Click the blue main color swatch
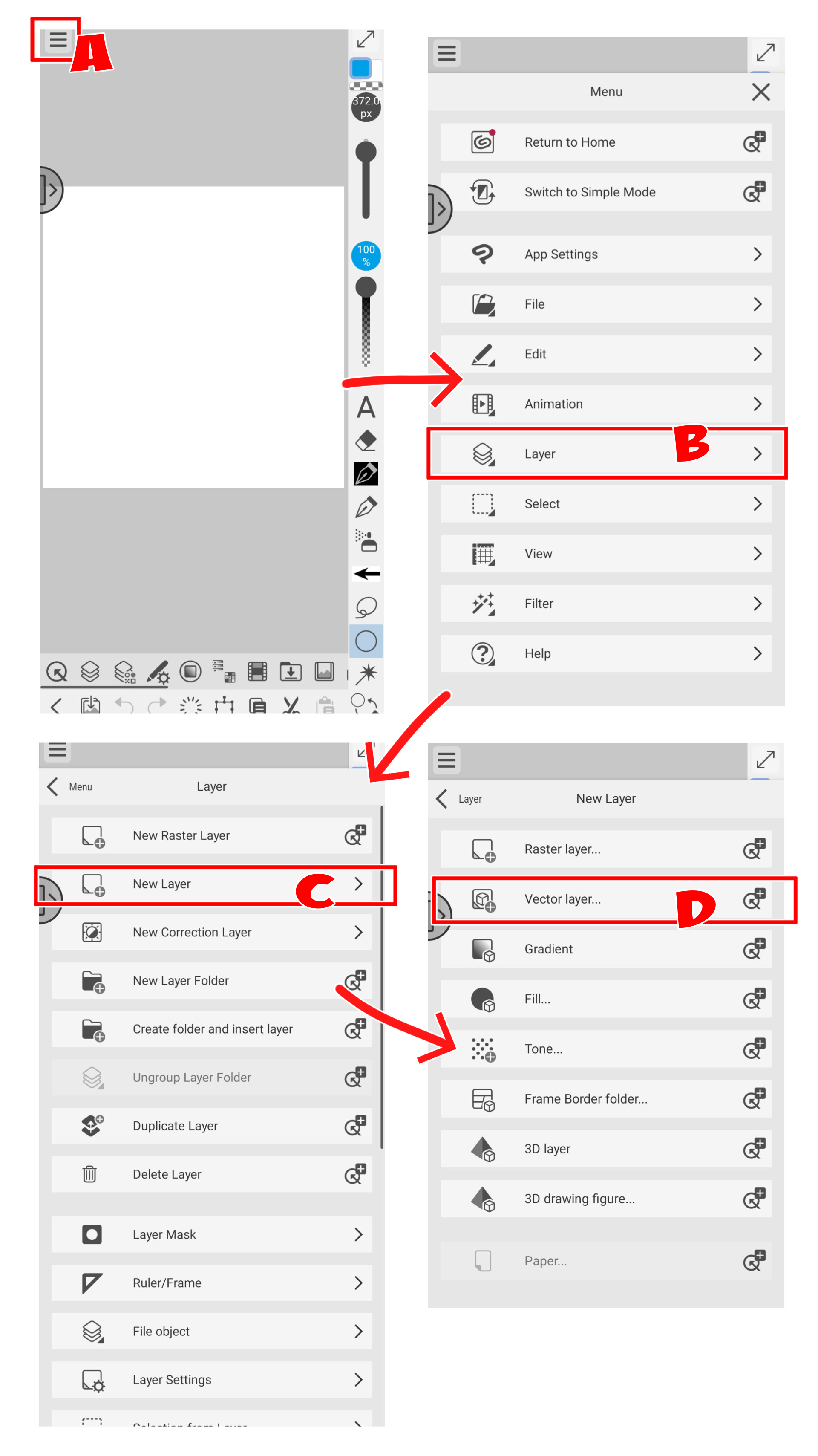This screenshot has height=1456, width=818. [360, 68]
